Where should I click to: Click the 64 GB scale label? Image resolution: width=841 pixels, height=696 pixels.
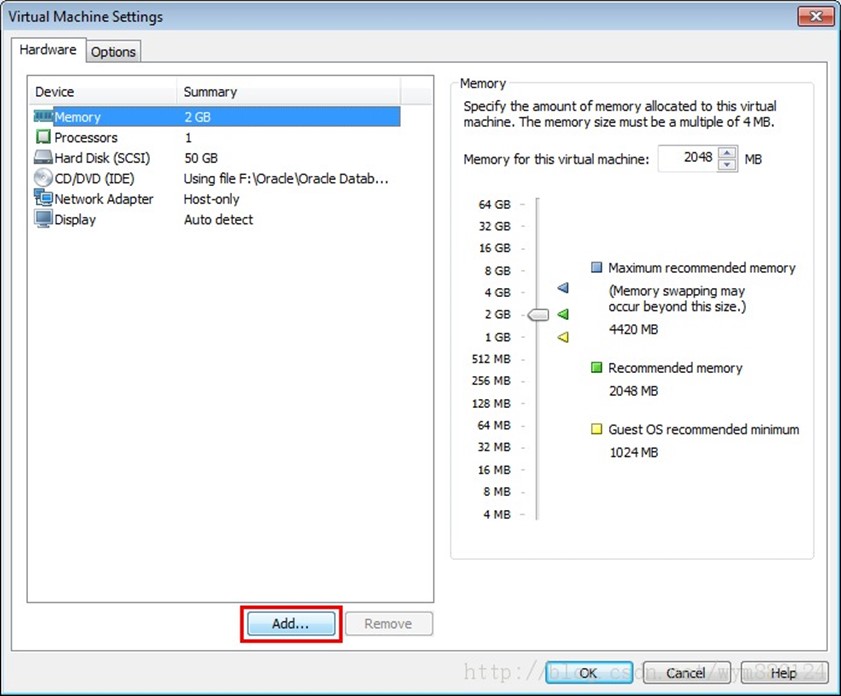(495, 204)
